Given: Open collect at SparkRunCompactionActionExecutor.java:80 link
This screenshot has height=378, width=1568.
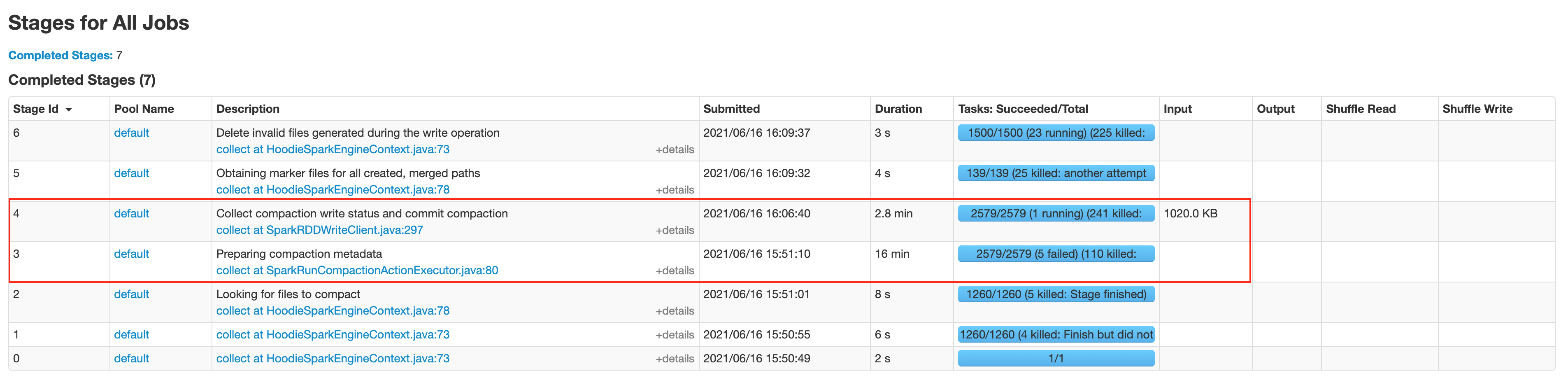Looking at the screenshot, I should 357,270.
